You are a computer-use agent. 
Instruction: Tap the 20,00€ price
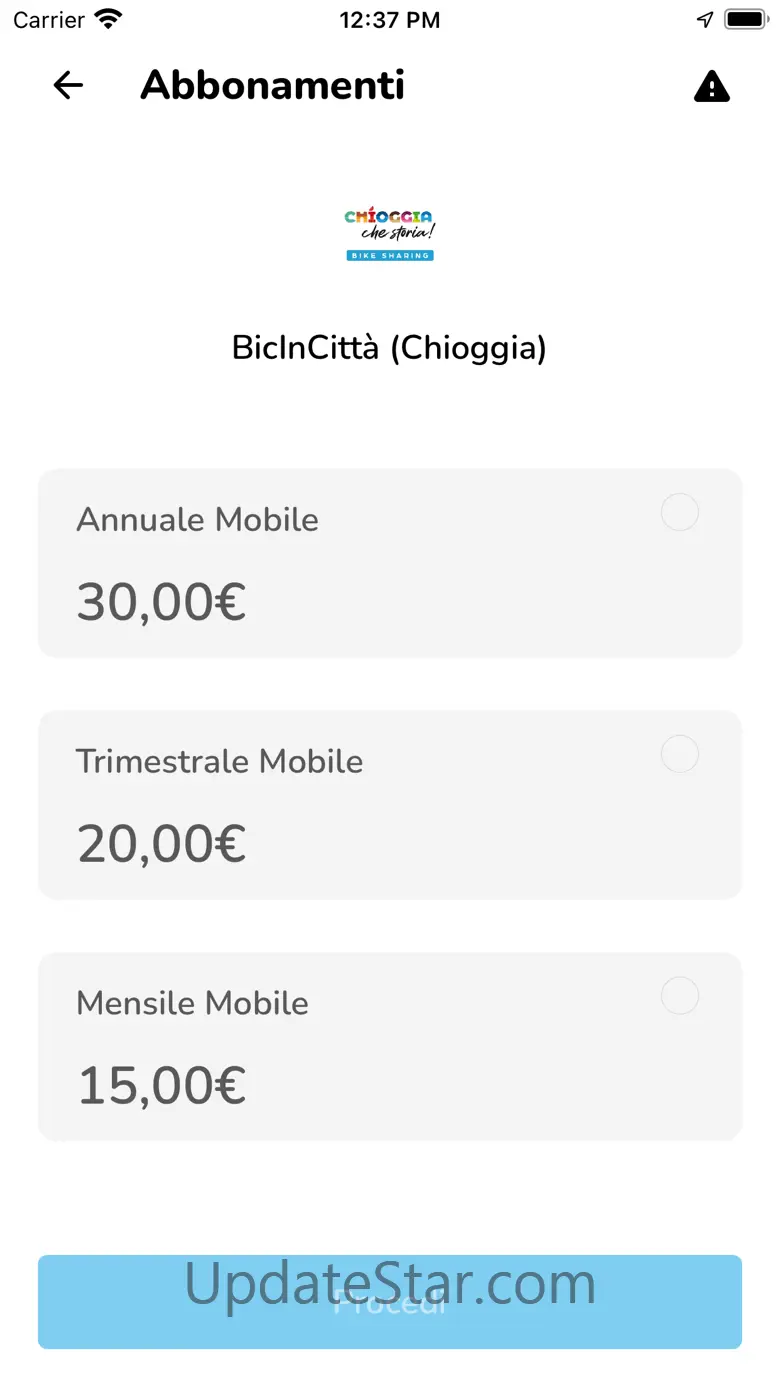tap(161, 844)
